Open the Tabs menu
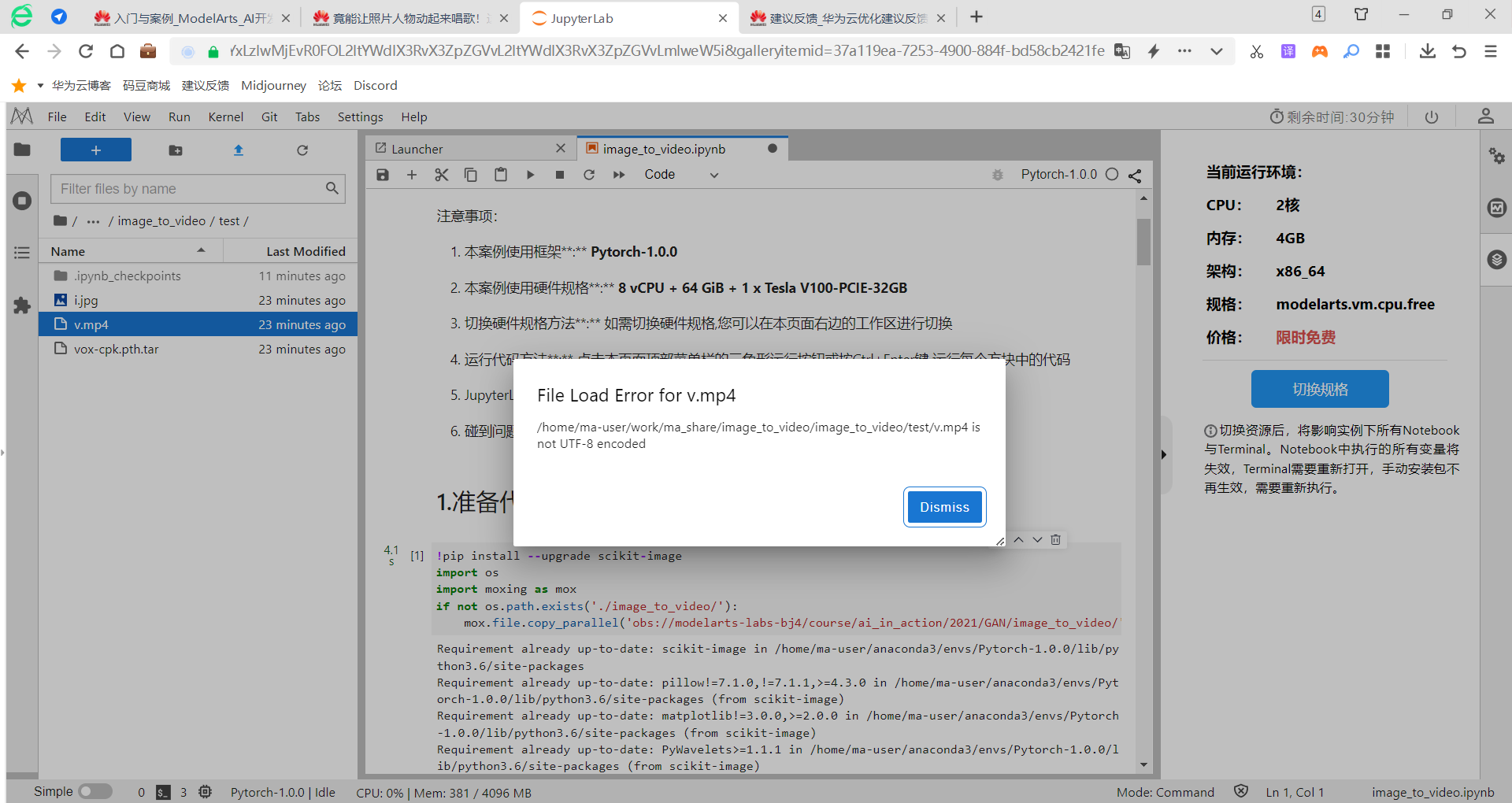The width and height of the screenshot is (1512, 803). 308,117
